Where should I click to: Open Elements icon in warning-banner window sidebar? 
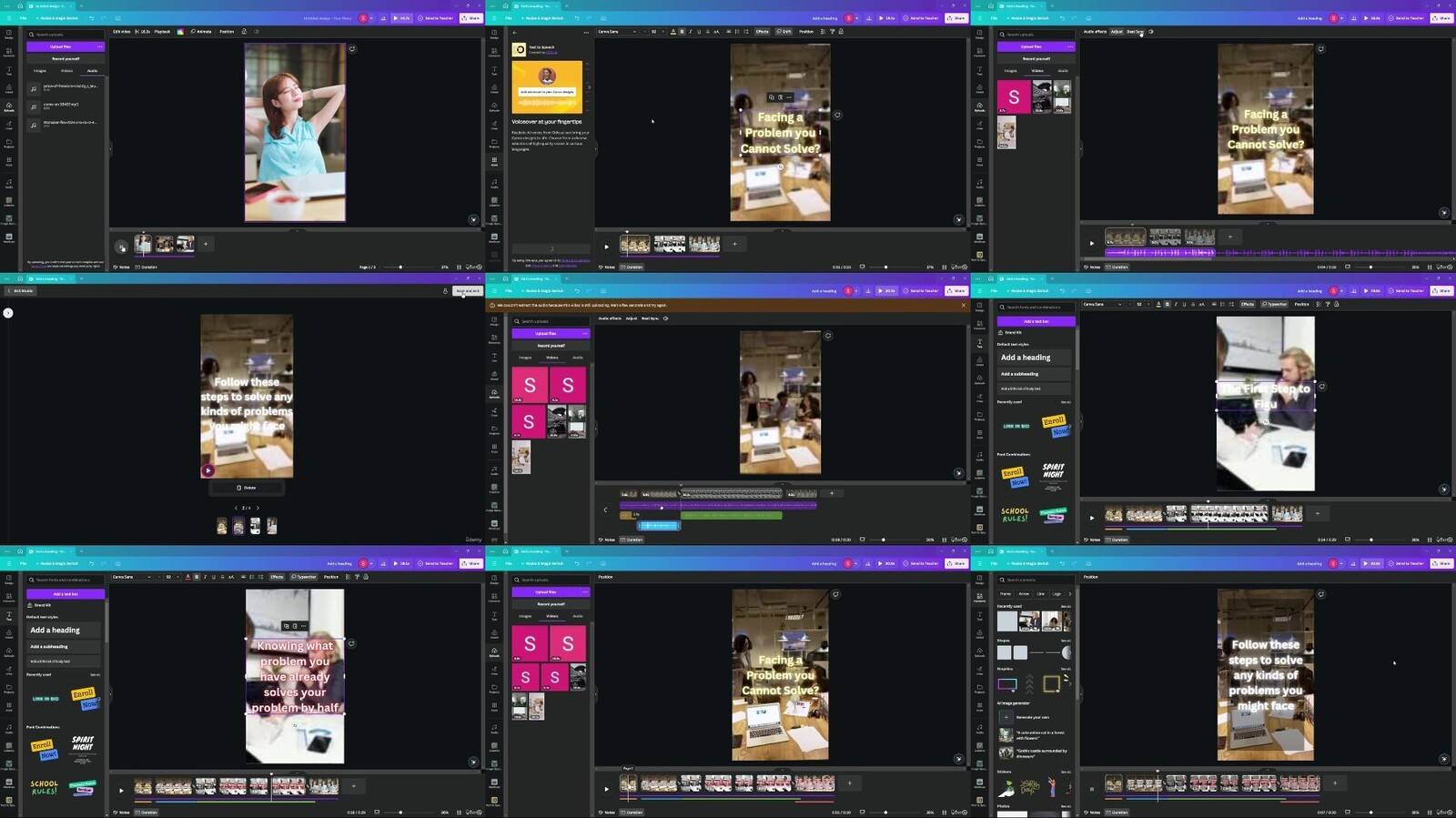click(494, 339)
